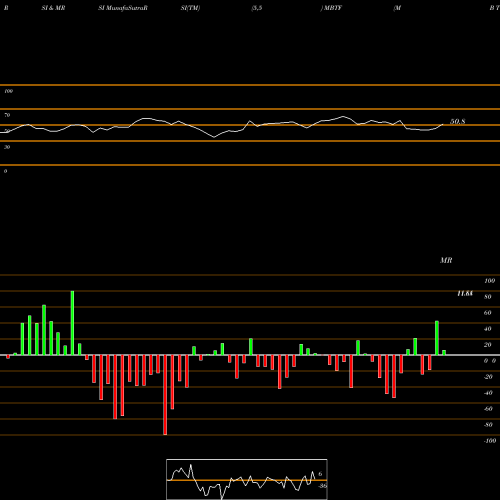
Task: Click the 6 label in mini chart
Action: point(320,474)
